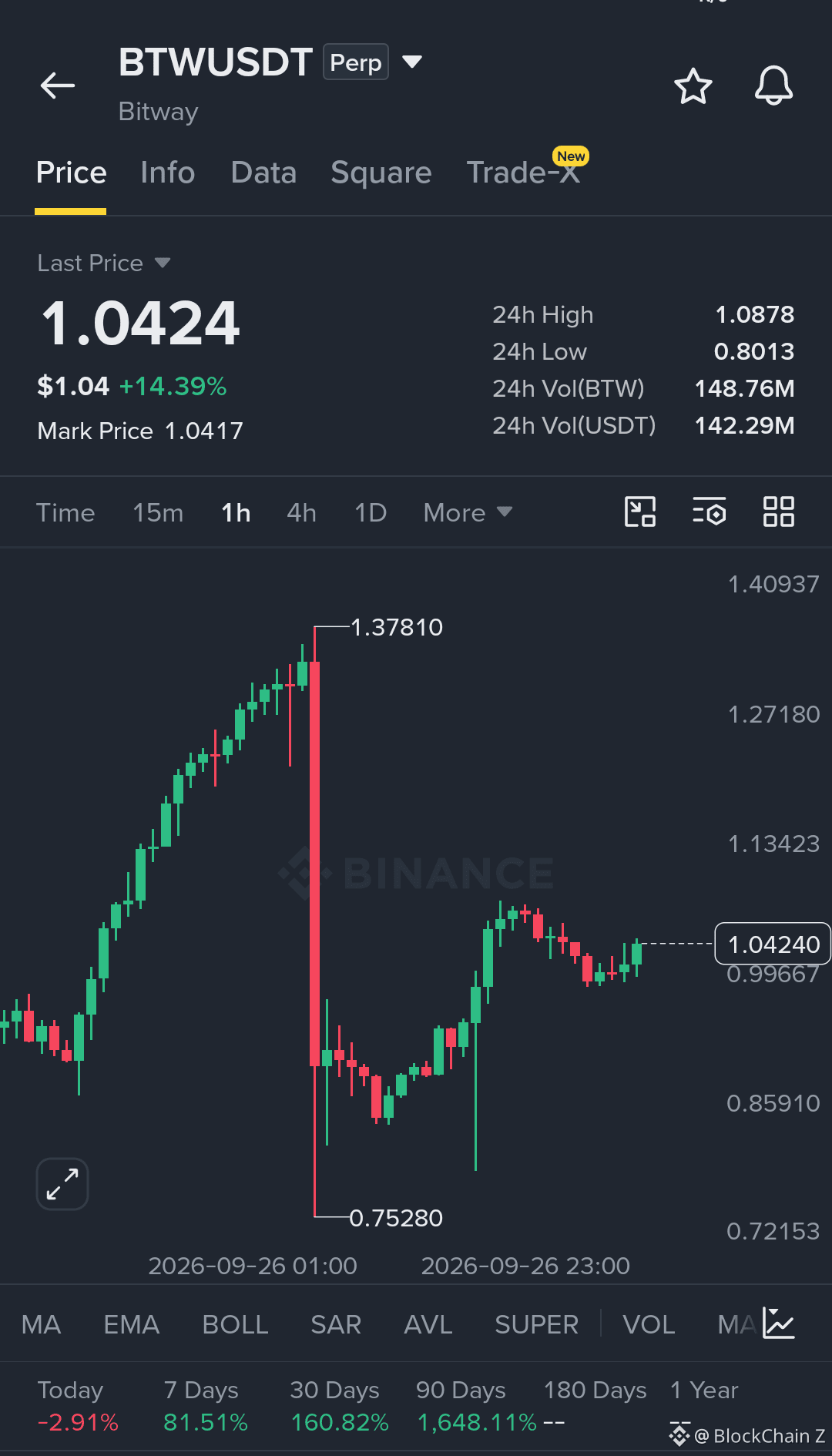Add BTWUSDT to favorites with star
The height and width of the screenshot is (1456, 832).
[x=693, y=86]
